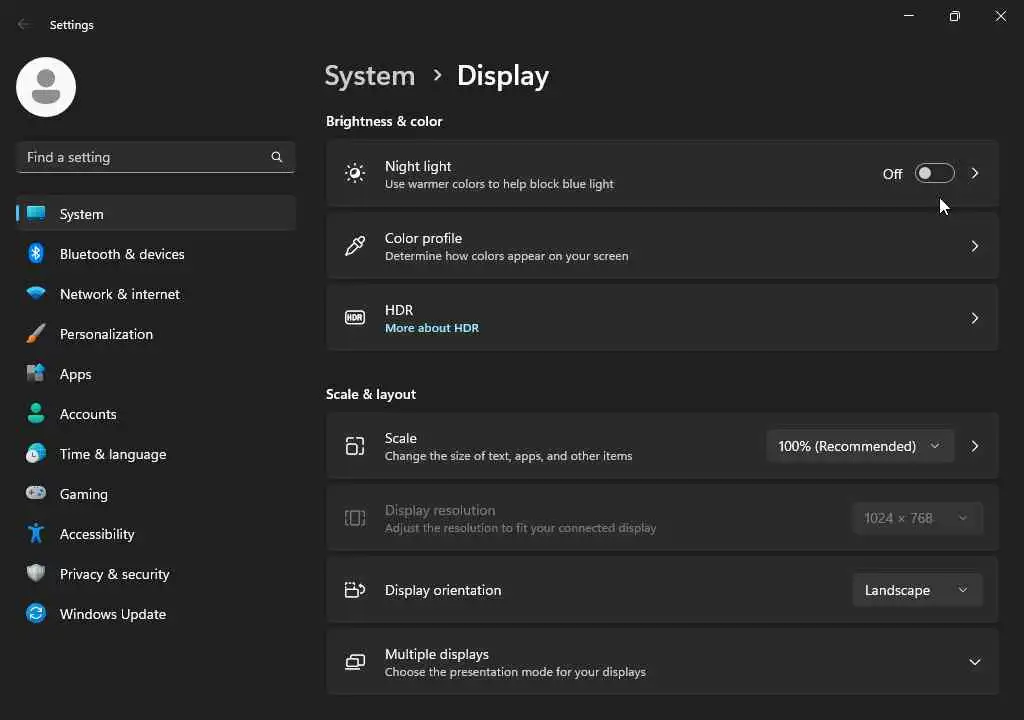Click the Accessibility figure icon
Viewport: 1024px width, 720px height.
click(x=36, y=534)
